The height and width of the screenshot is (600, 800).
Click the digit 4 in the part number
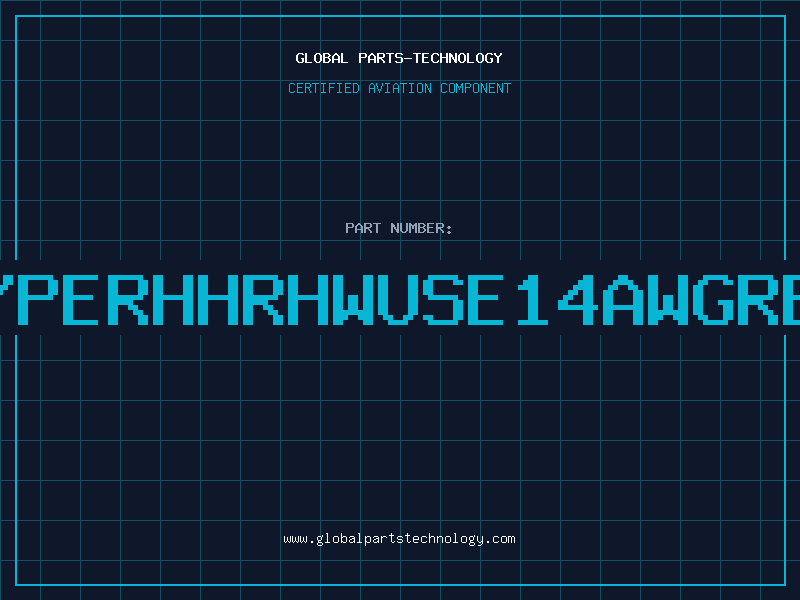[577, 299]
